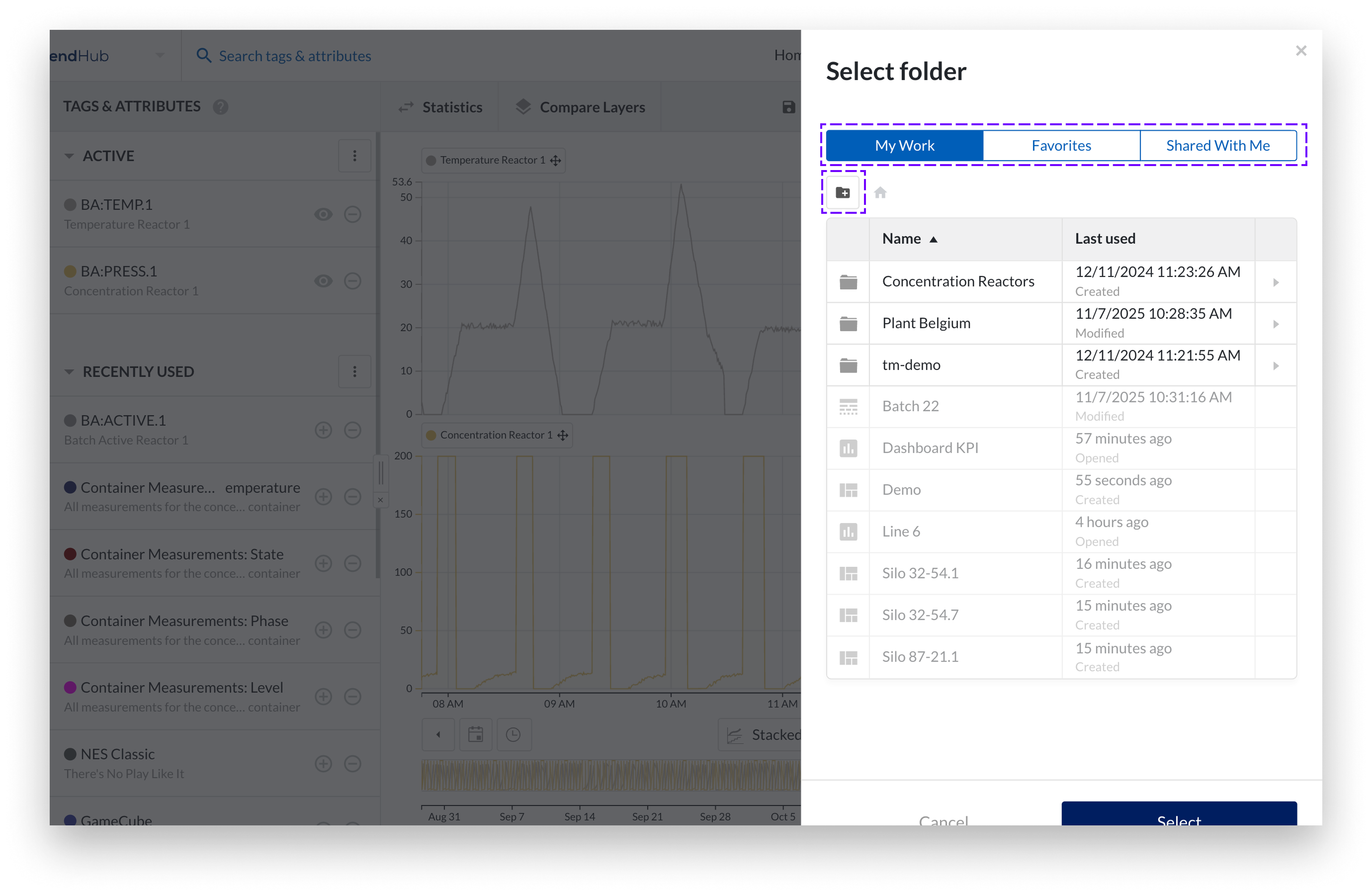Viewport: 1372px width, 895px height.
Task: Expand the Concentration Reactors folder arrow
Action: coord(1275,282)
